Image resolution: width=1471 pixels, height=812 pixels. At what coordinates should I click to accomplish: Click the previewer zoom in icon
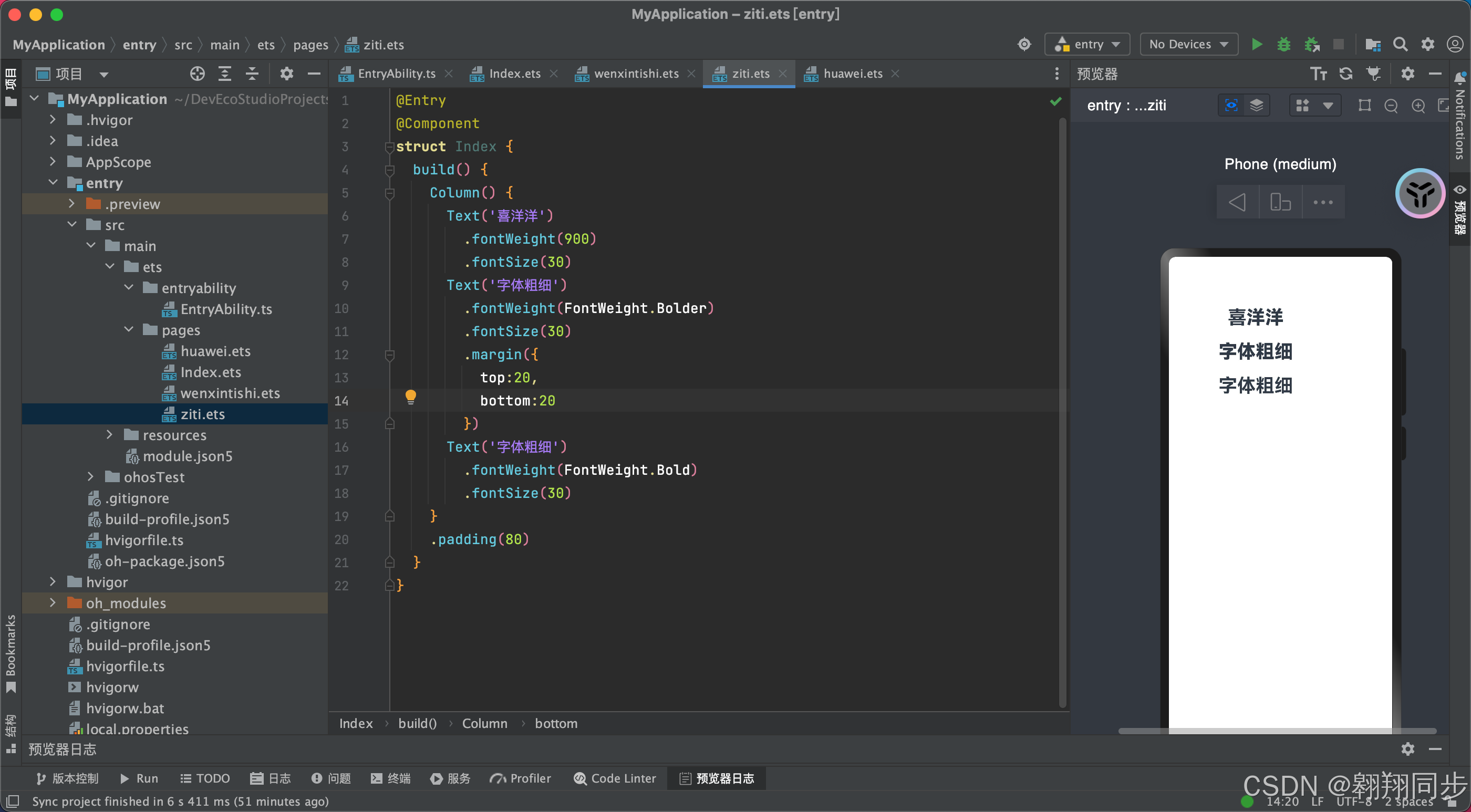1418,106
